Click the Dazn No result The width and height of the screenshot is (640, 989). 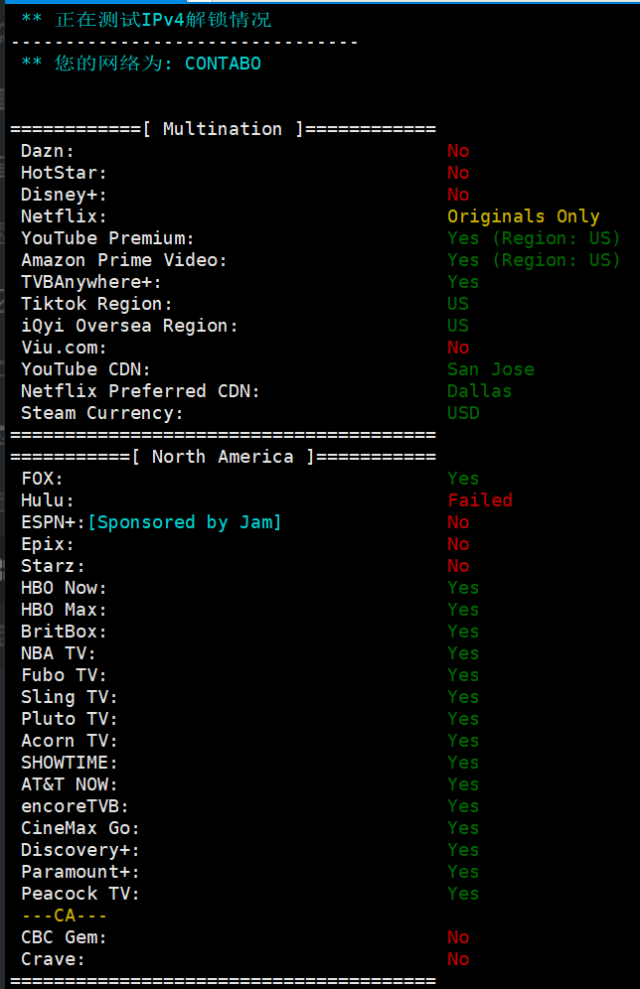458,151
